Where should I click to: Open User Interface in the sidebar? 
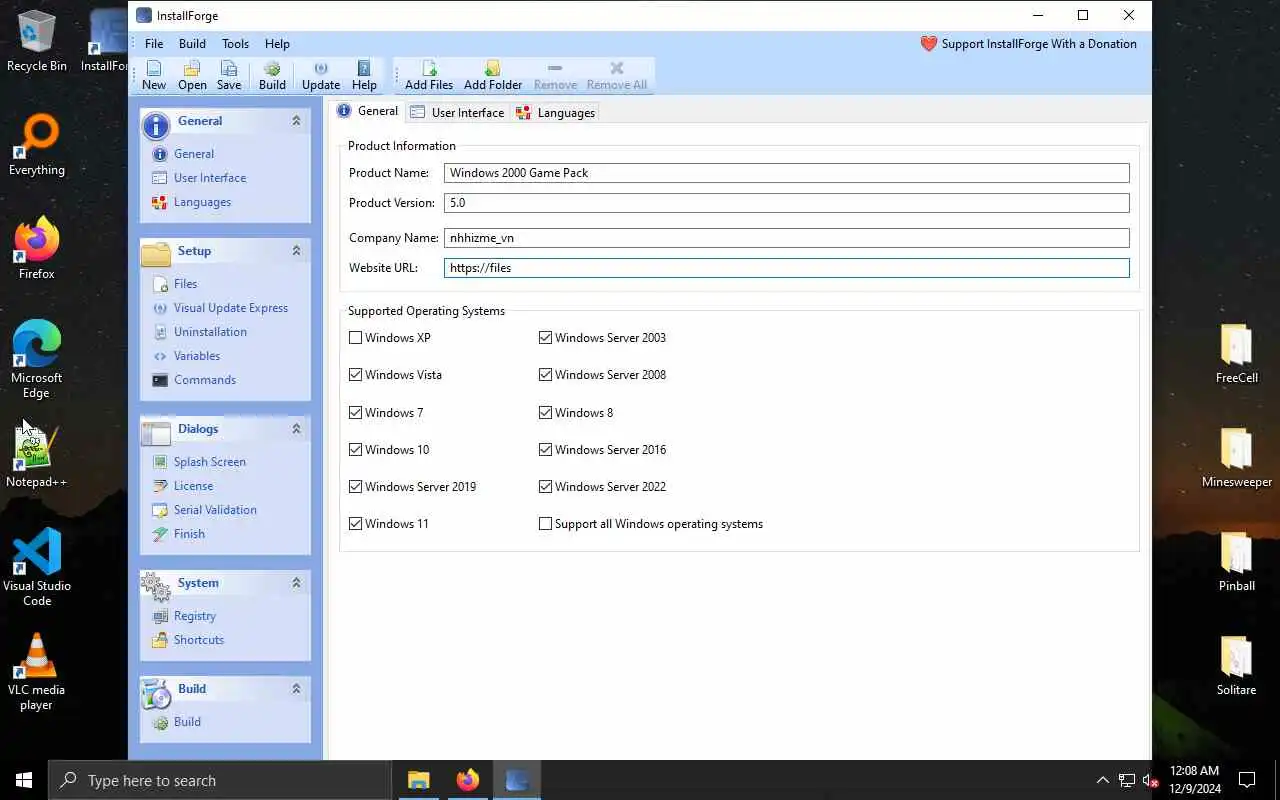point(210,178)
